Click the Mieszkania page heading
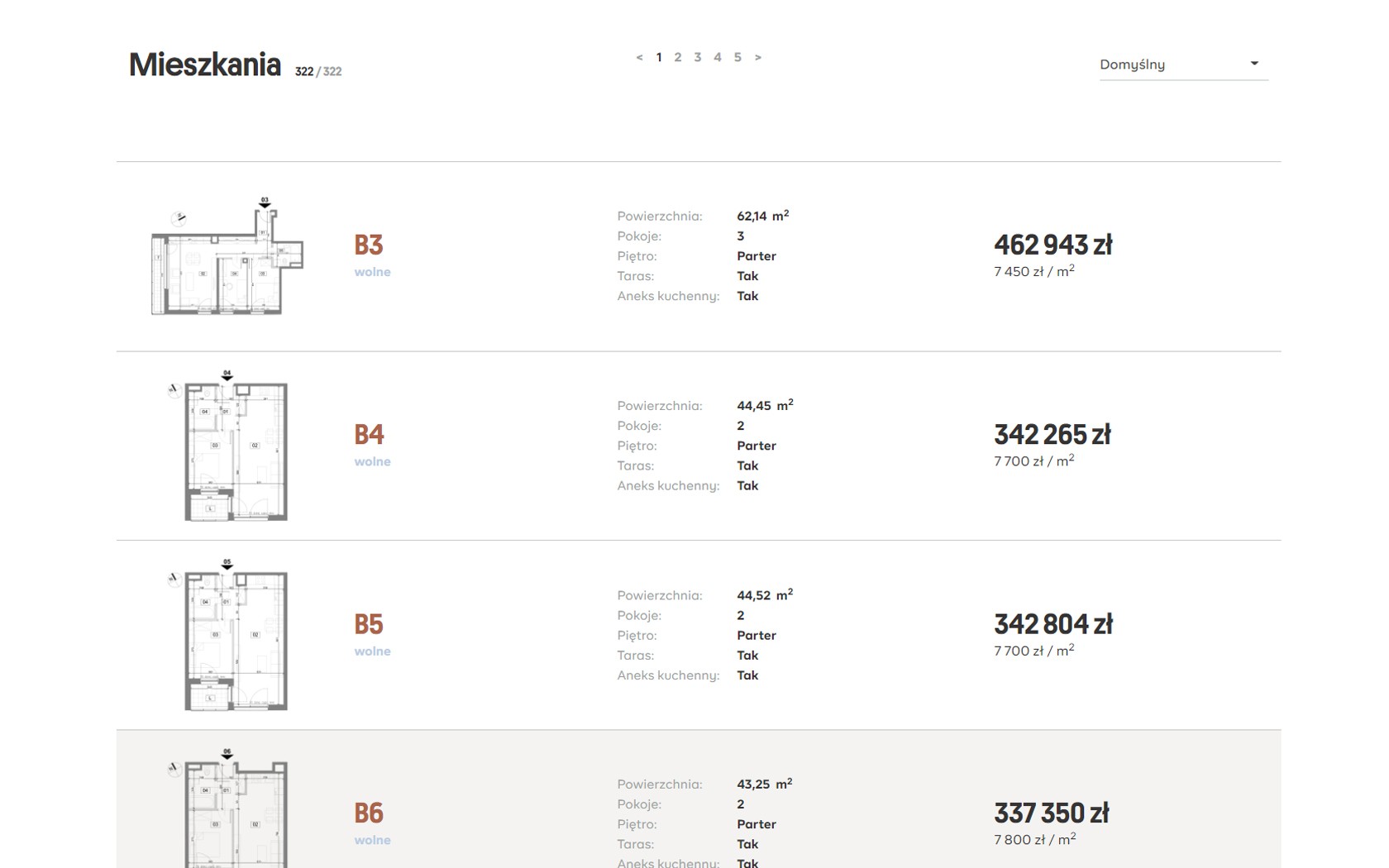The height and width of the screenshot is (868, 1389). pos(205,64)
